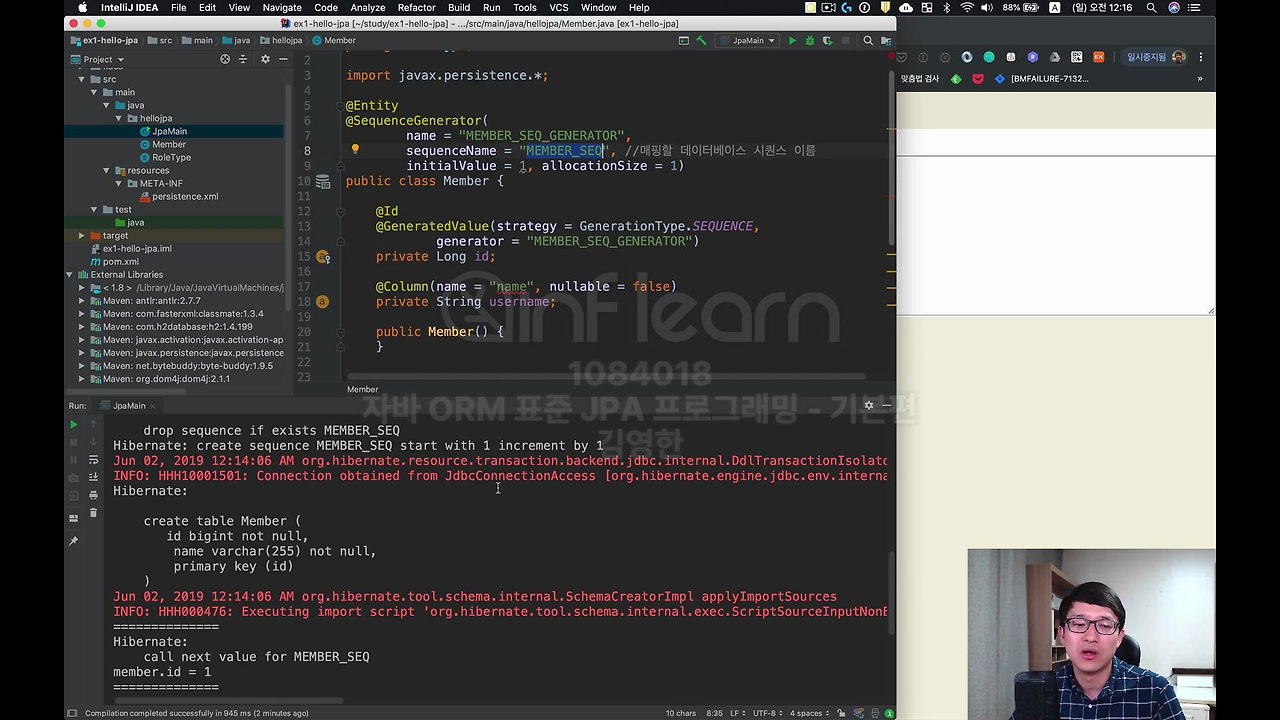Toggle tool window buttons icon in status bar
This screenshot has height=720, width=1280.
coord(71,713)
